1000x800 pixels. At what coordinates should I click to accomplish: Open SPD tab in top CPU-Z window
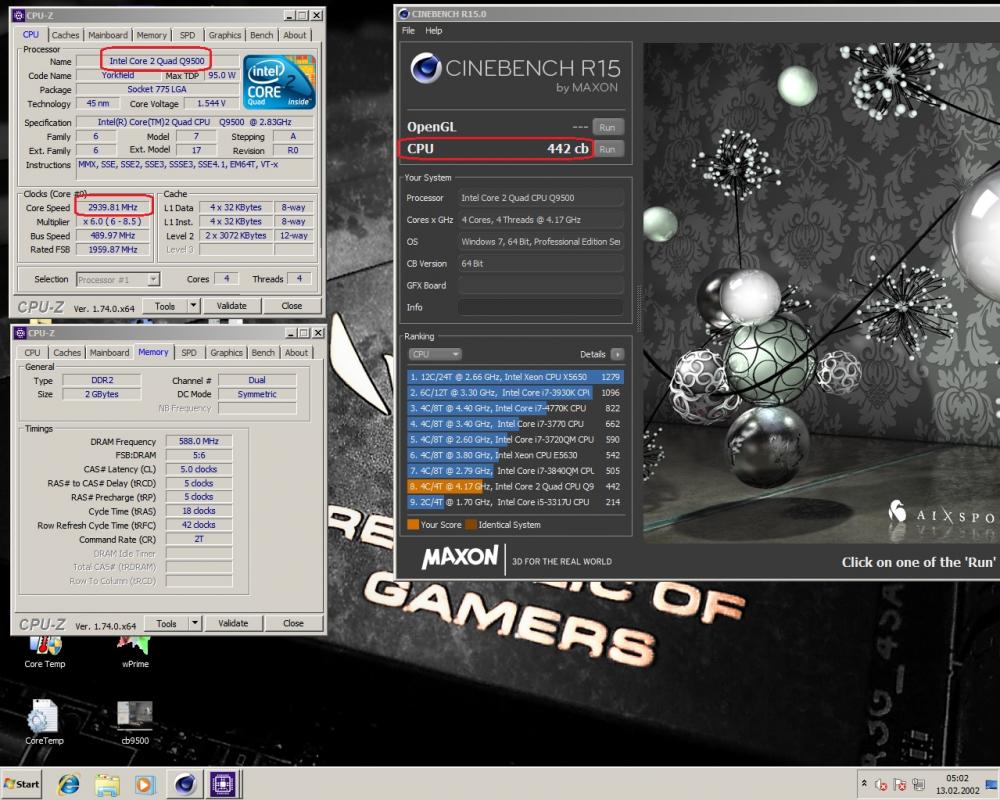point(188,35)
